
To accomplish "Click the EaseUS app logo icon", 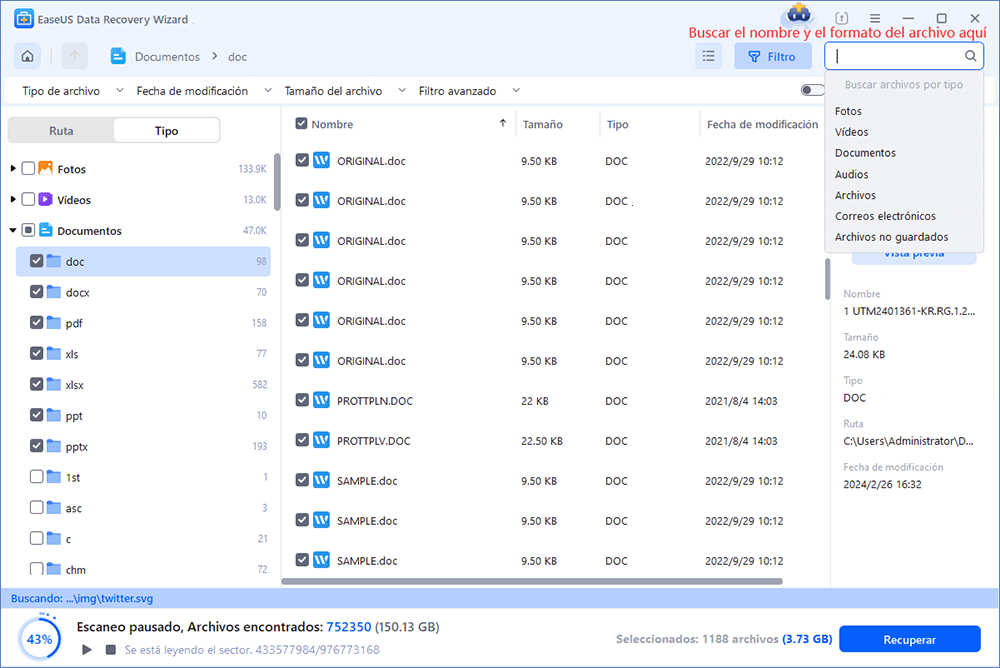I will 24,19.
